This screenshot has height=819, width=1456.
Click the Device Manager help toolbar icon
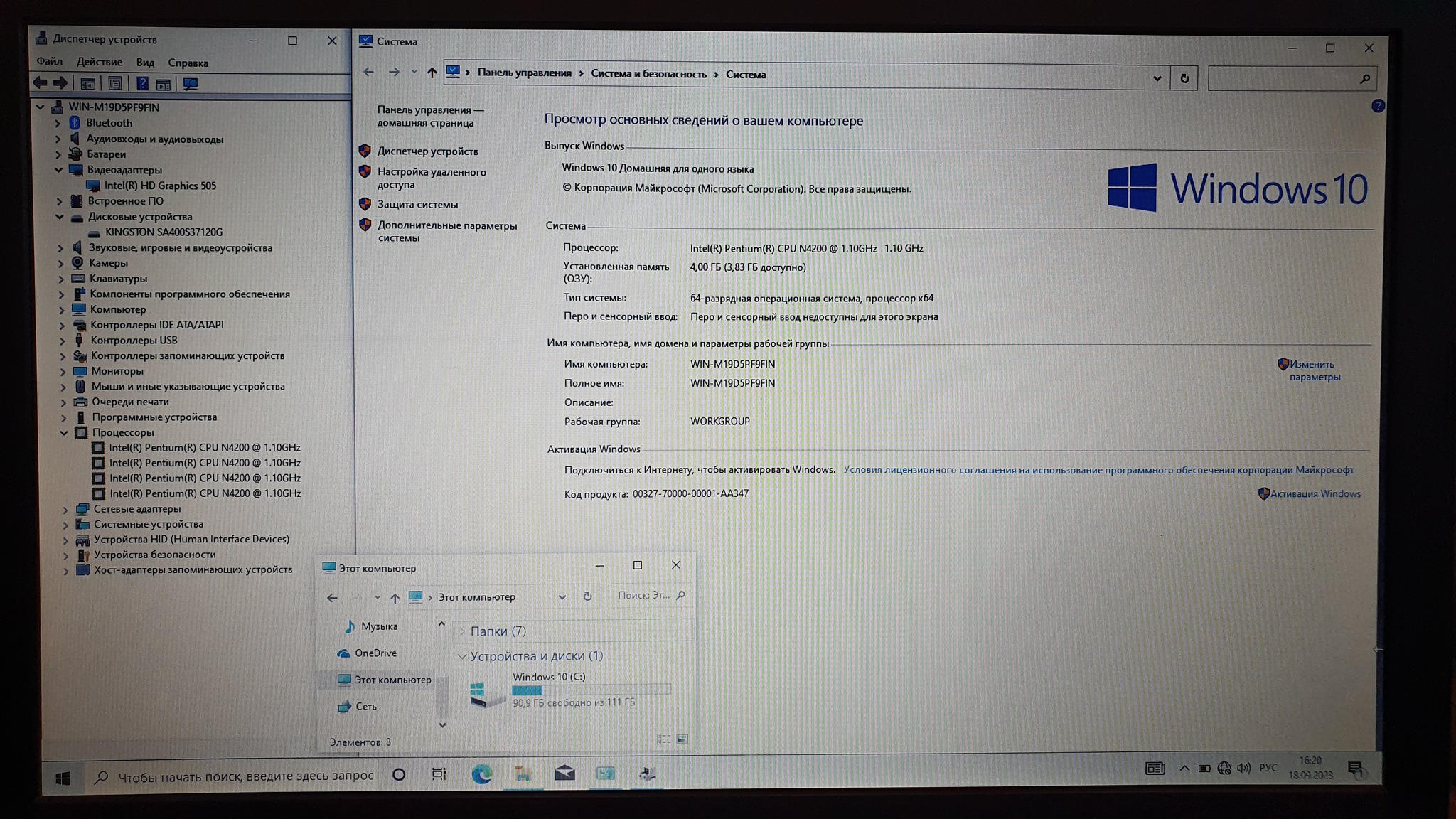pyautogui.click(x=142, y=84)
